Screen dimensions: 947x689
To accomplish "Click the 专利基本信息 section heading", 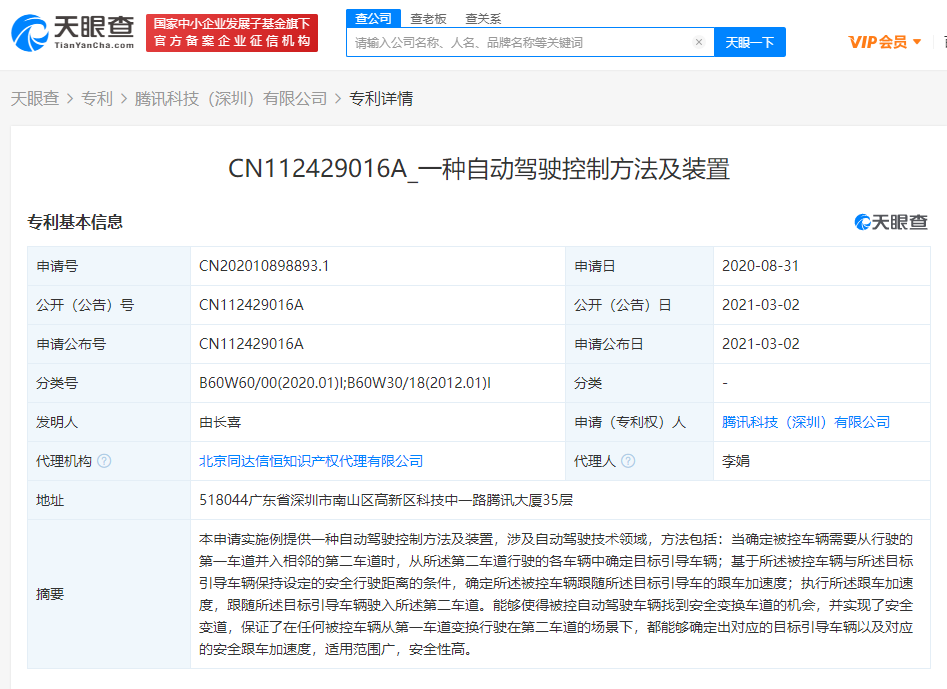I will coord(75,222).
